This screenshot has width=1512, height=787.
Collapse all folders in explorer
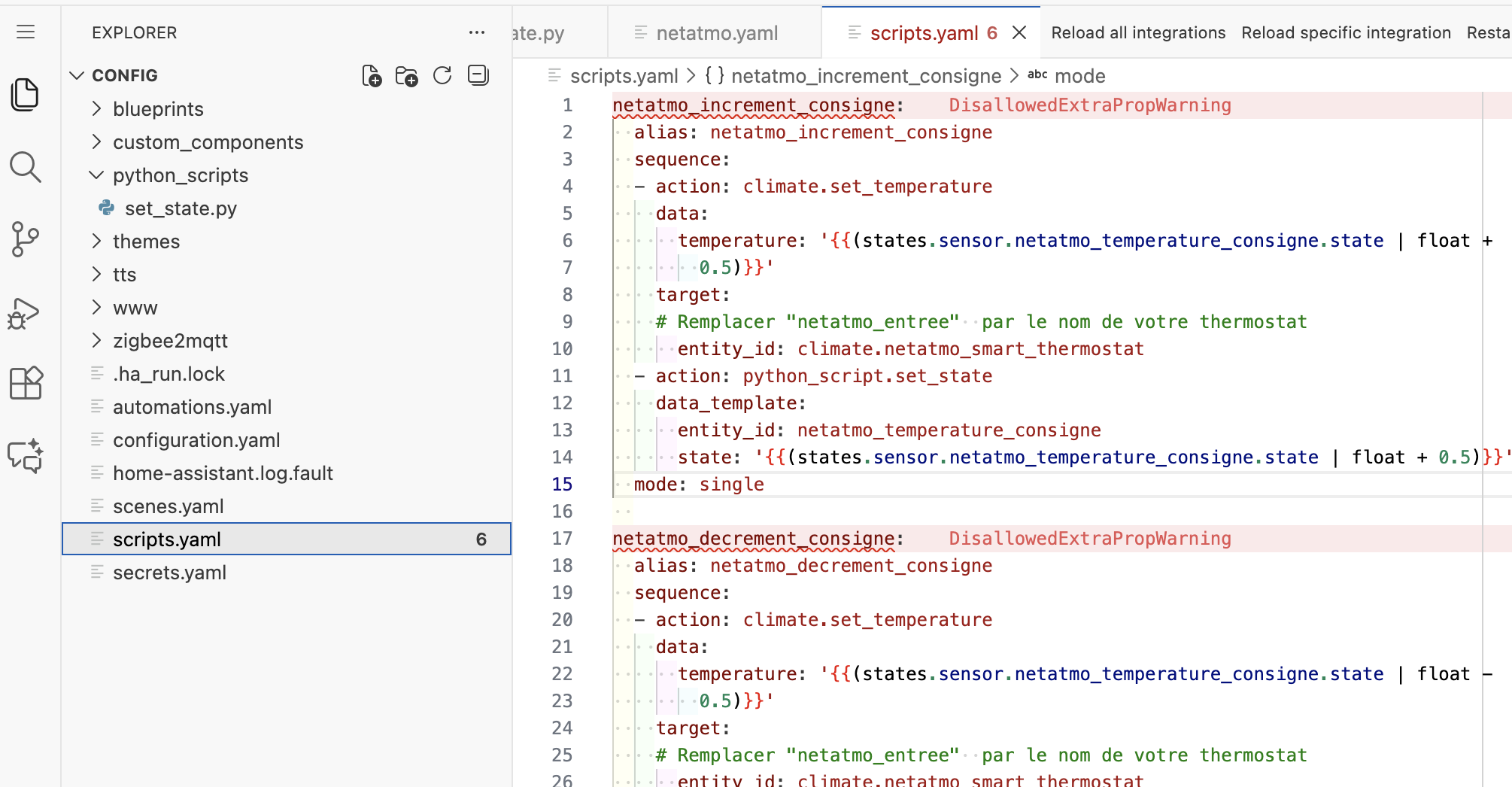coord(478,75)
